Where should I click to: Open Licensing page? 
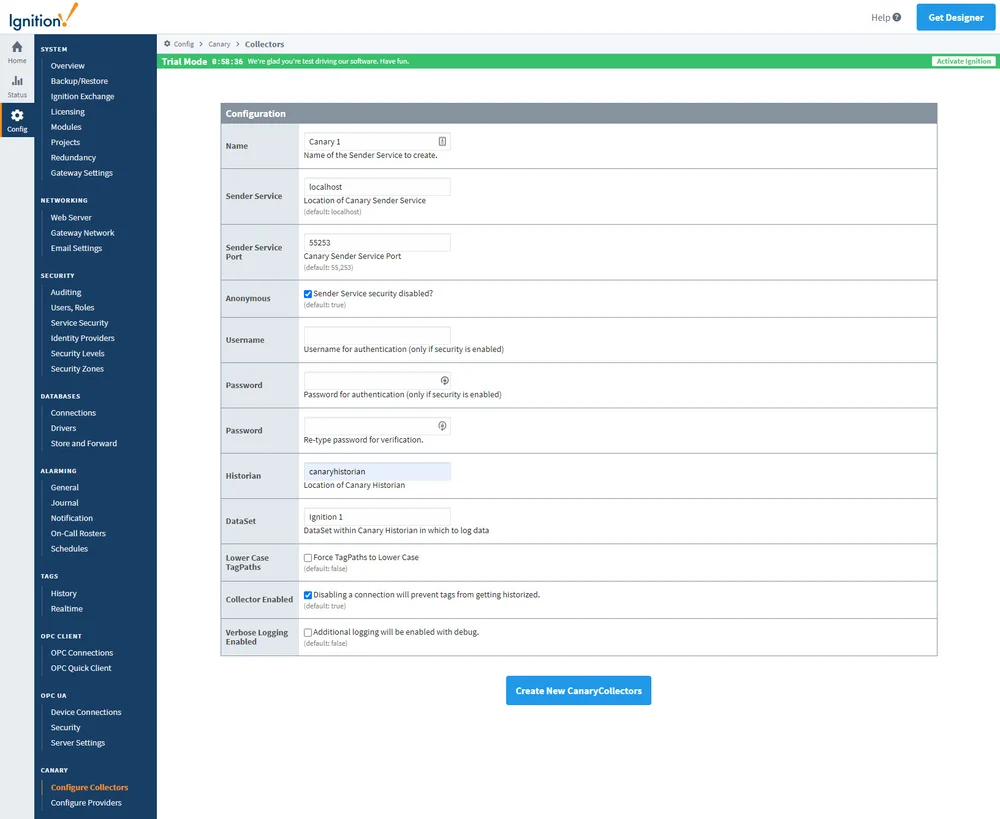click(68, 112)
